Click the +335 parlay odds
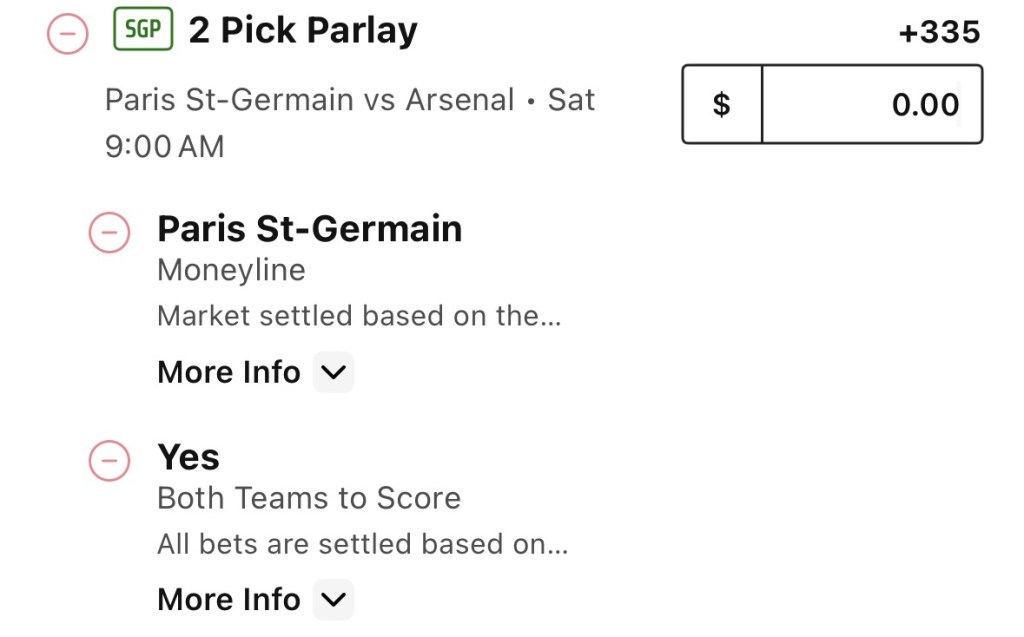 (939, 32)
